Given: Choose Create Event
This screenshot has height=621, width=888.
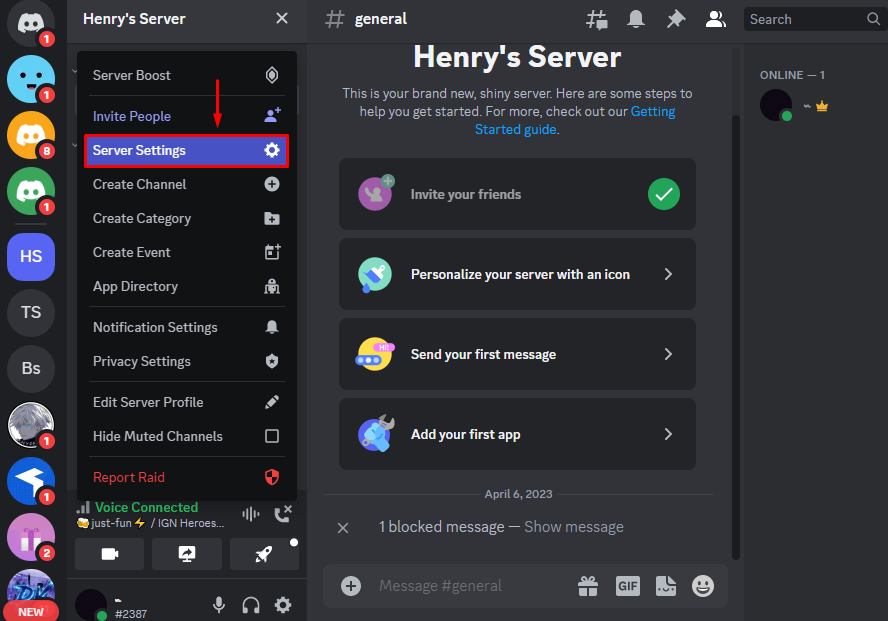Looking at the screenshot, I should pyautogui.click(x=186, y=252).
